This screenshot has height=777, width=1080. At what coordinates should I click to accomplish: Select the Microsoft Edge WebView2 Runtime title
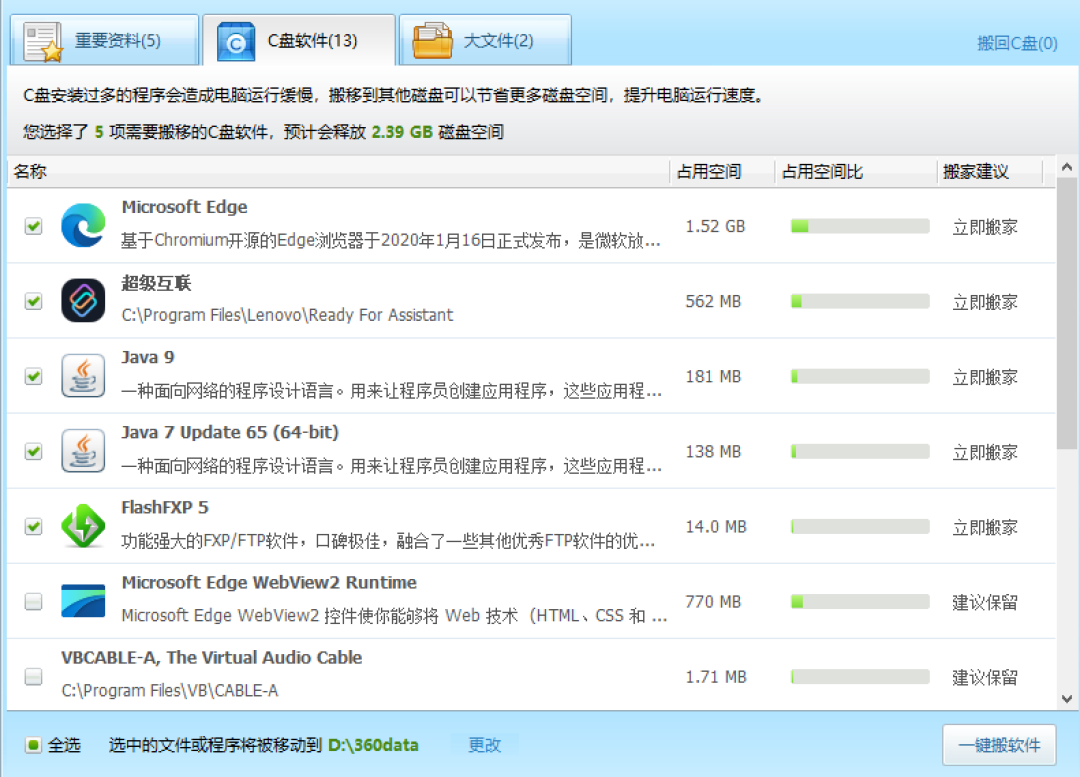click(269, 582)
